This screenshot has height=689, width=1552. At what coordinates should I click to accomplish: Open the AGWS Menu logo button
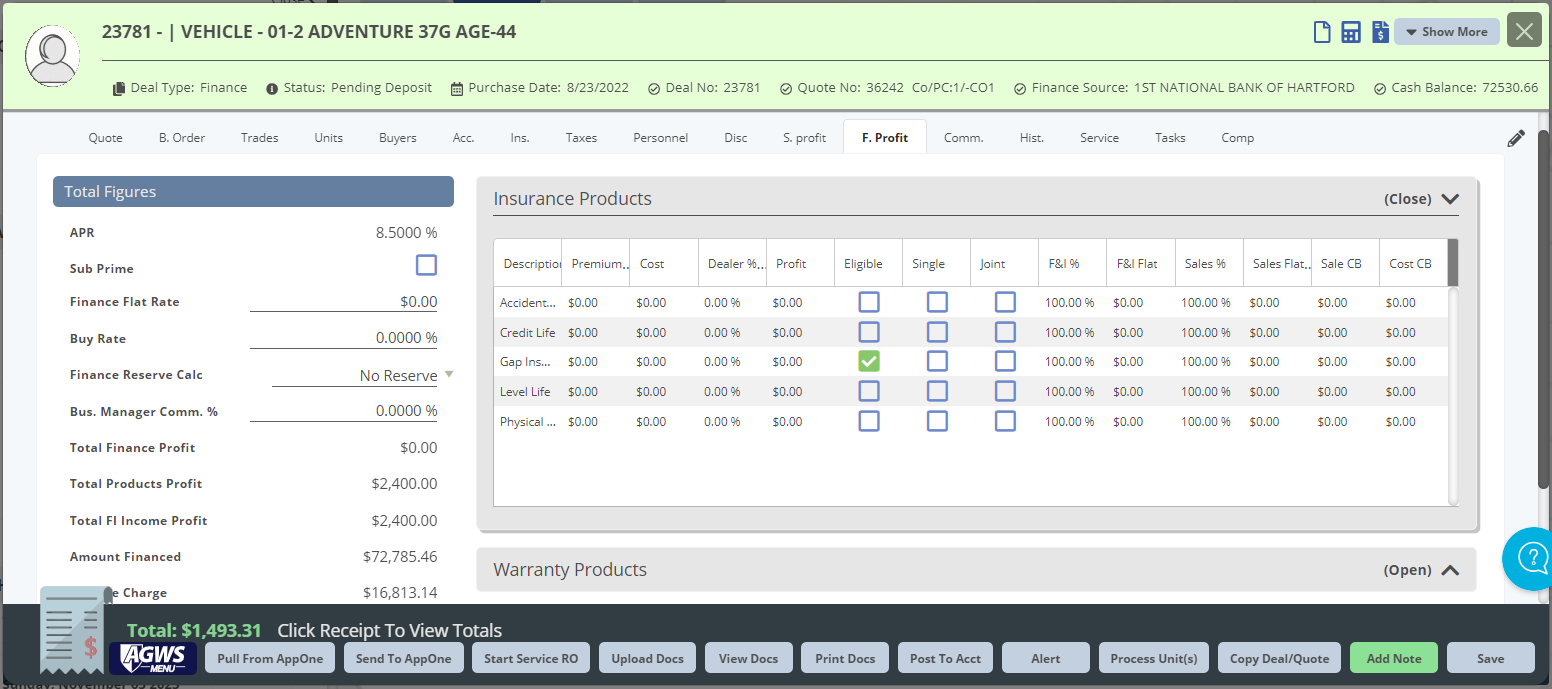click(x=153, y=657)
